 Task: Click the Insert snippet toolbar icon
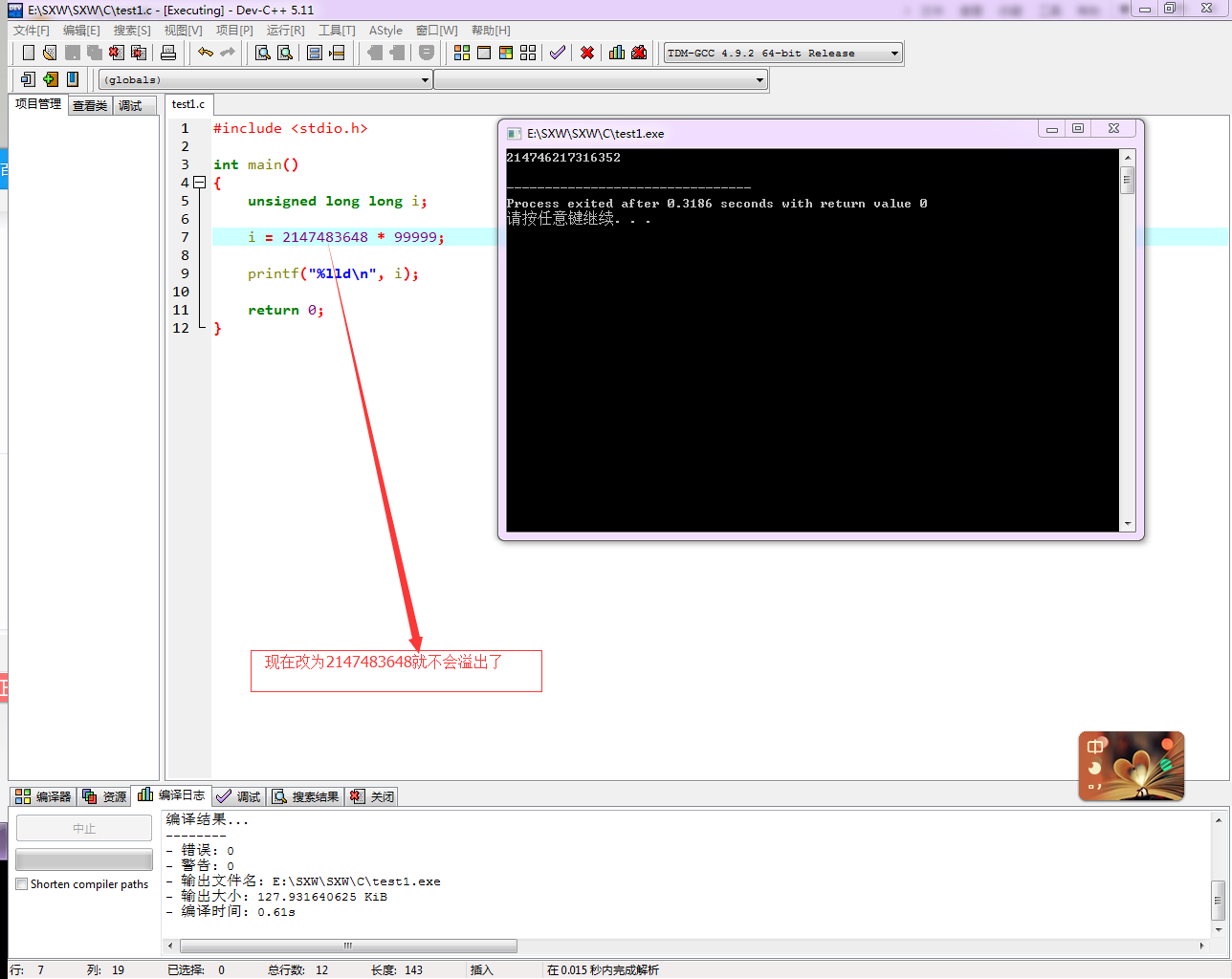pos(29,79)
